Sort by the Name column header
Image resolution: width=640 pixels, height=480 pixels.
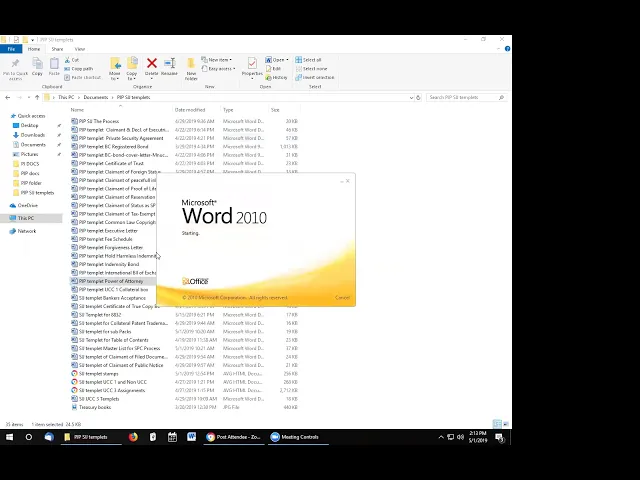coord(77,110)
